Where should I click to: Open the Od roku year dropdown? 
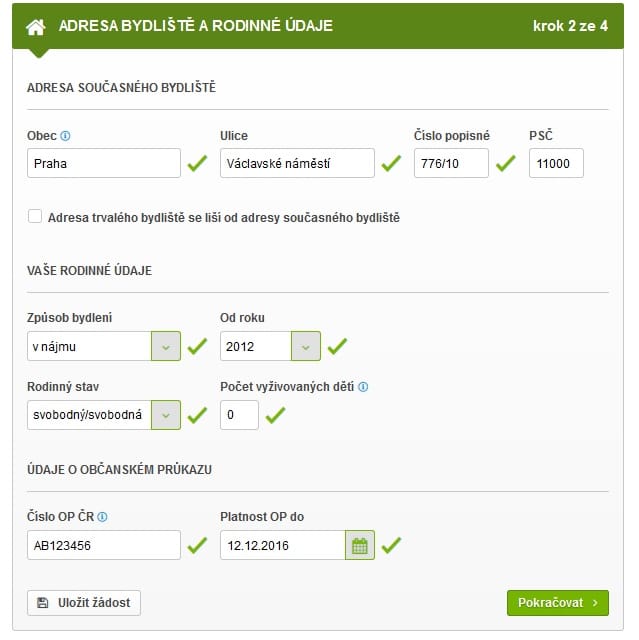point(306,346)
